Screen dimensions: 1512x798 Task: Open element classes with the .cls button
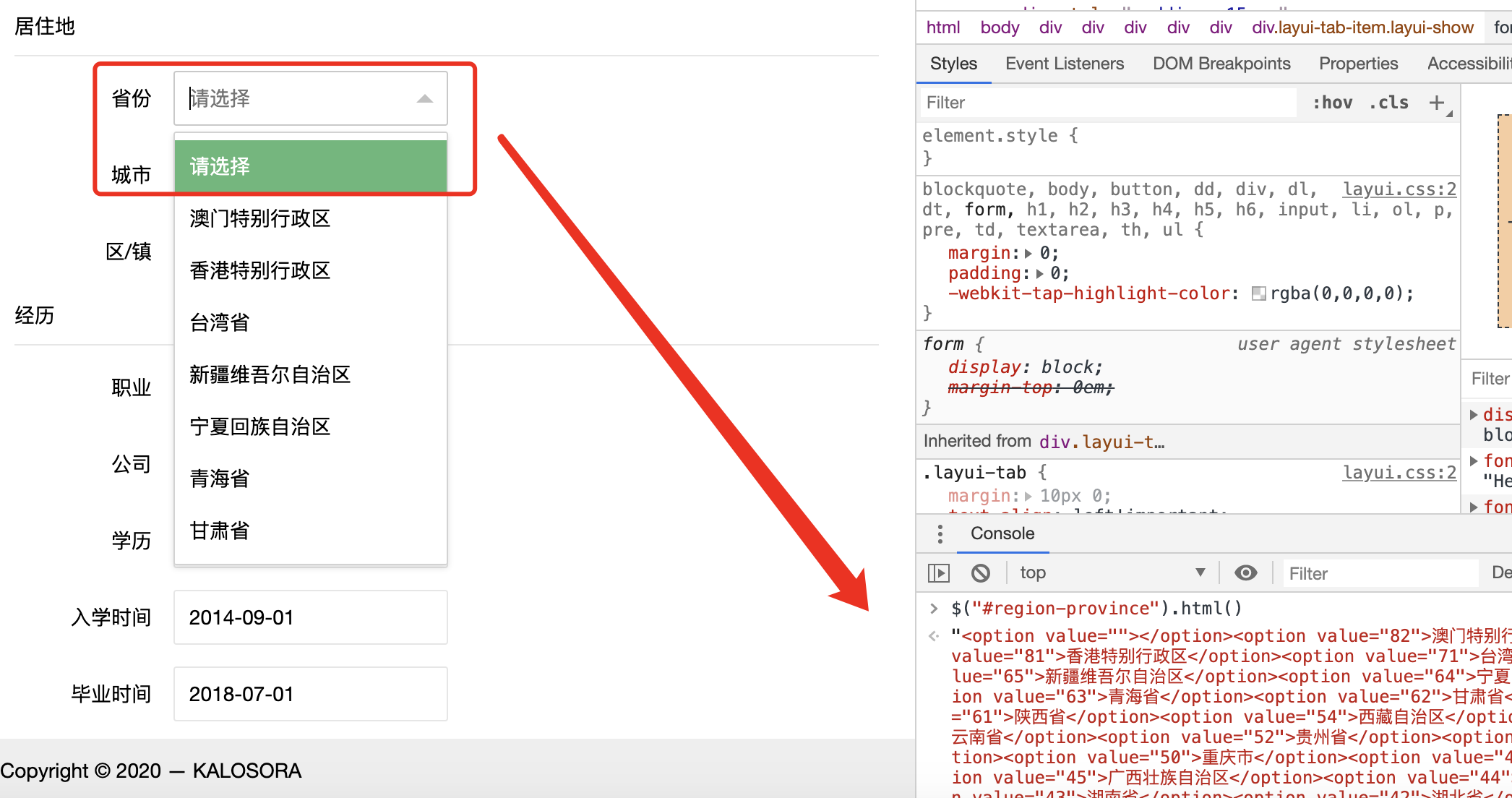1388,102
